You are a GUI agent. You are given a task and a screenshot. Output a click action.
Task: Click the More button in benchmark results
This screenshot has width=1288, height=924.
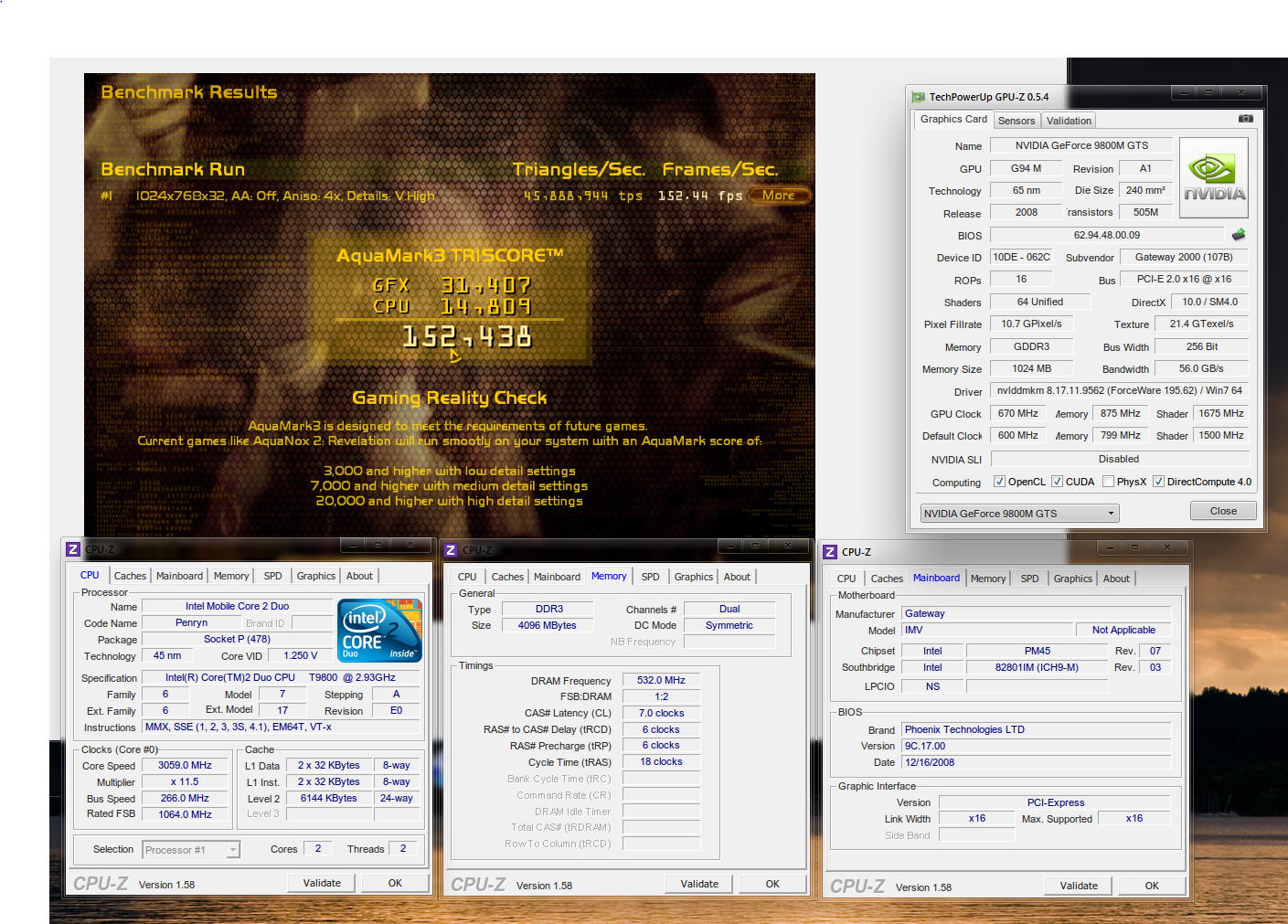pos(779,195)
